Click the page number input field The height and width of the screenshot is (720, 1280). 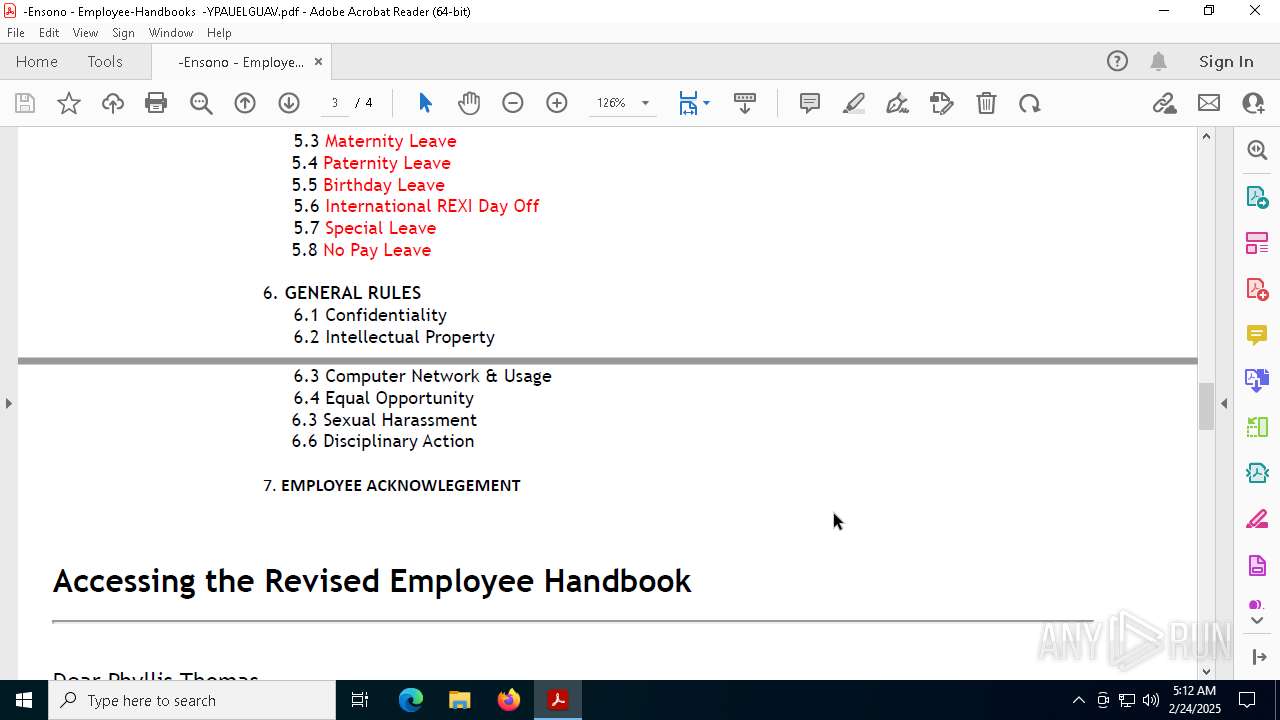[x=334, y=103]
